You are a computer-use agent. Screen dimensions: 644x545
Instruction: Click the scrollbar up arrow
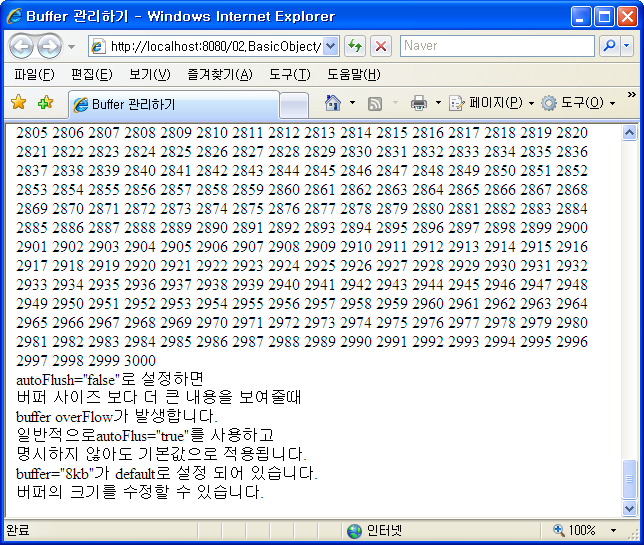(x=629, y=133)
